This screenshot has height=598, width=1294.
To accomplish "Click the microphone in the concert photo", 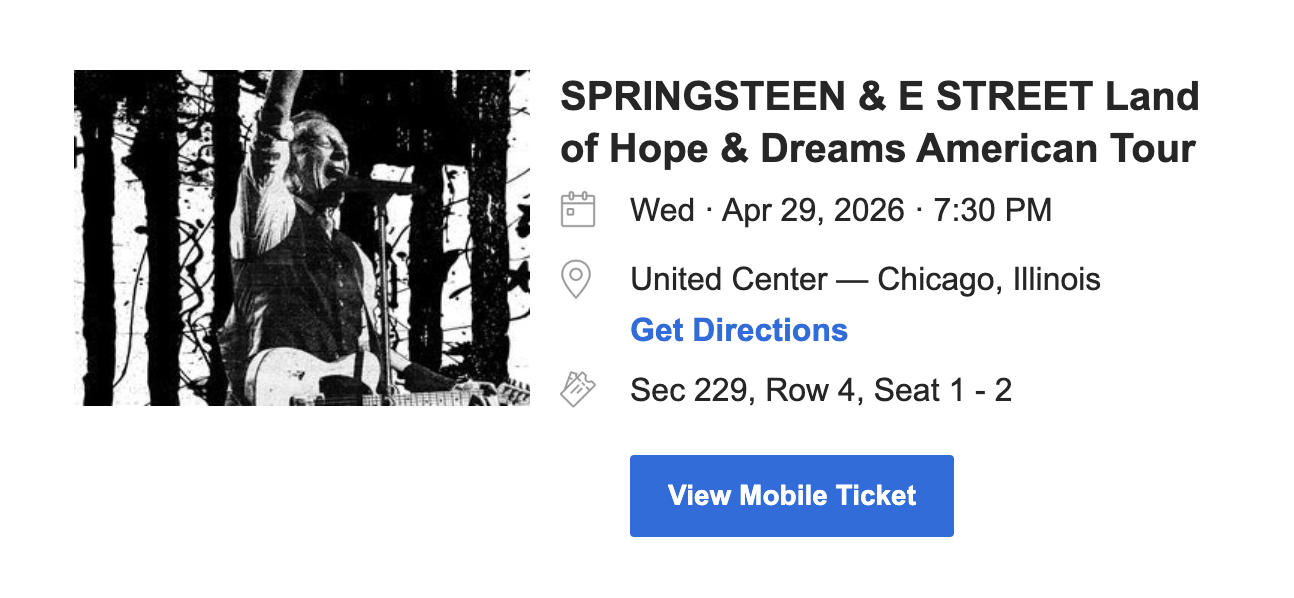I will pos(372,184).
